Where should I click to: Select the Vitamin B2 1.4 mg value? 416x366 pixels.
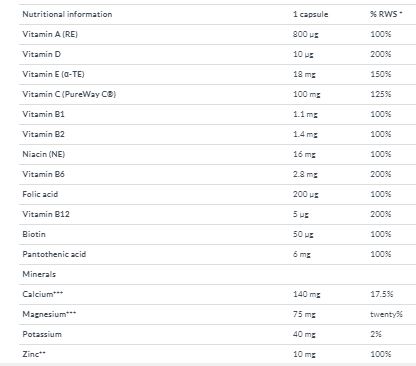point(305,134)
